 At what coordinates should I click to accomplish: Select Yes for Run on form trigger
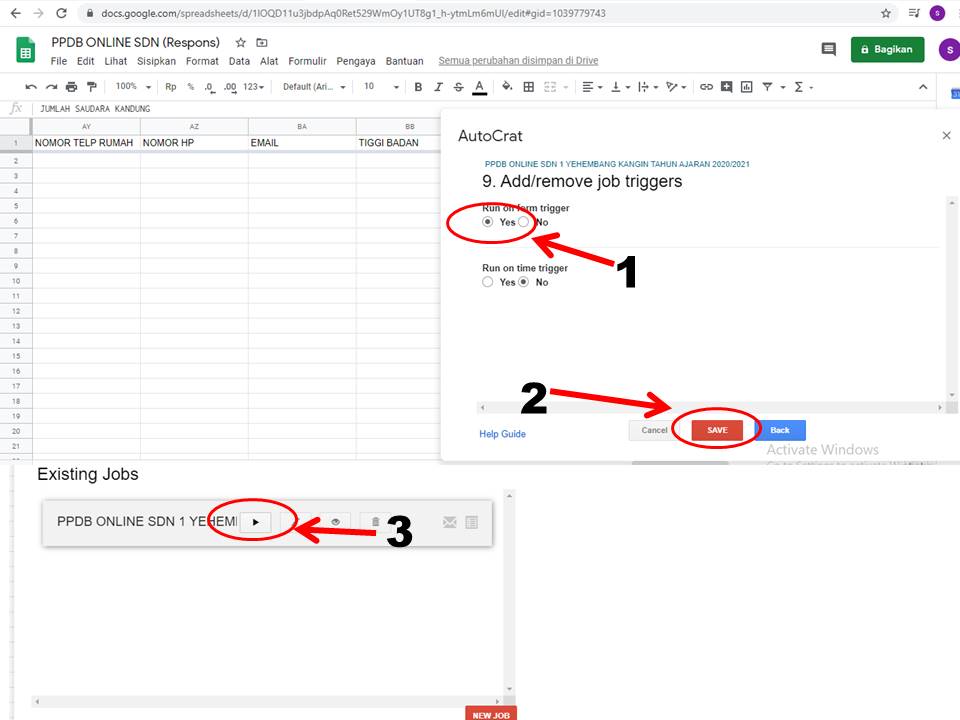click(x=487, y=222)
